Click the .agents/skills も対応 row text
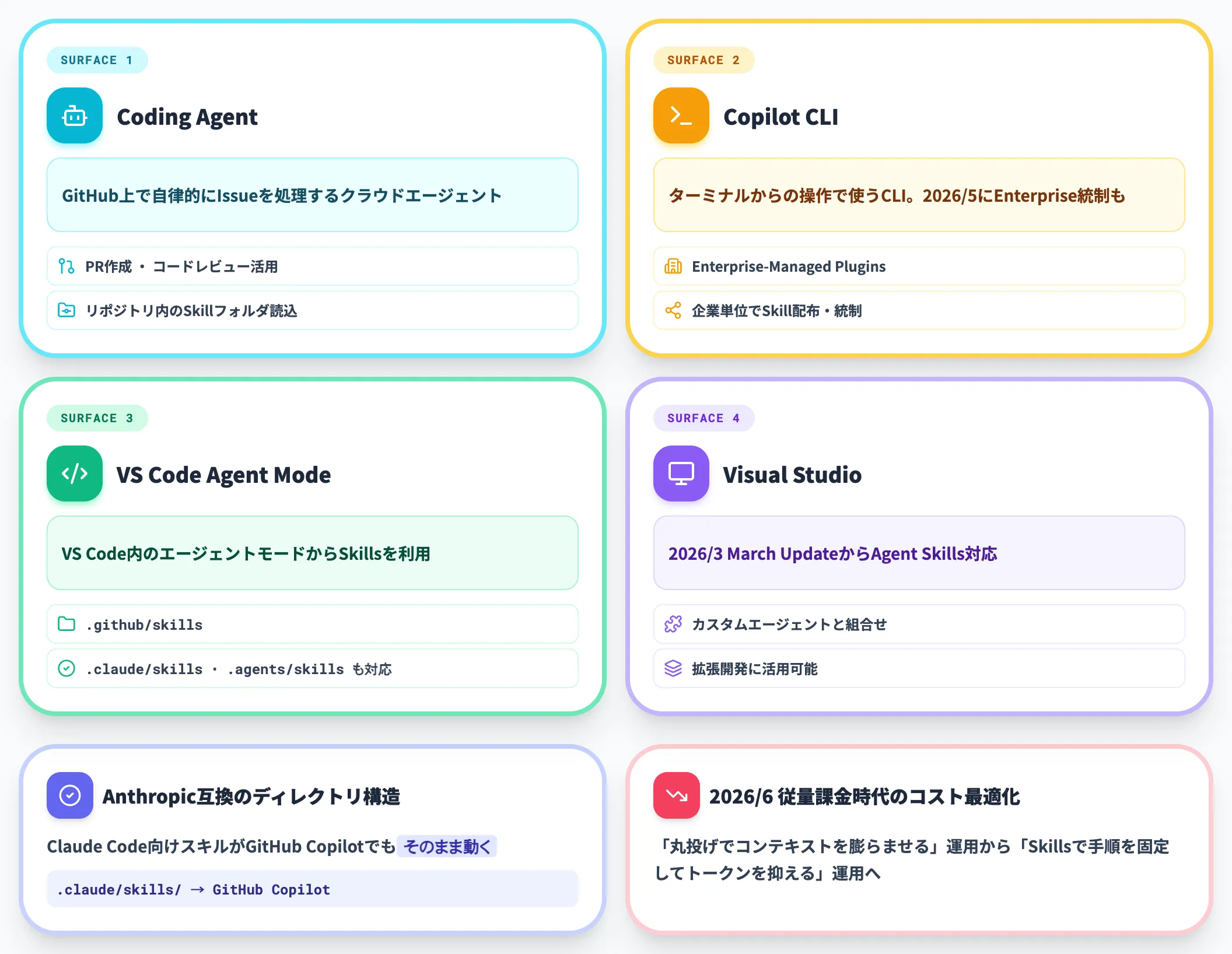1232x954 pixels. pos(309,669)
